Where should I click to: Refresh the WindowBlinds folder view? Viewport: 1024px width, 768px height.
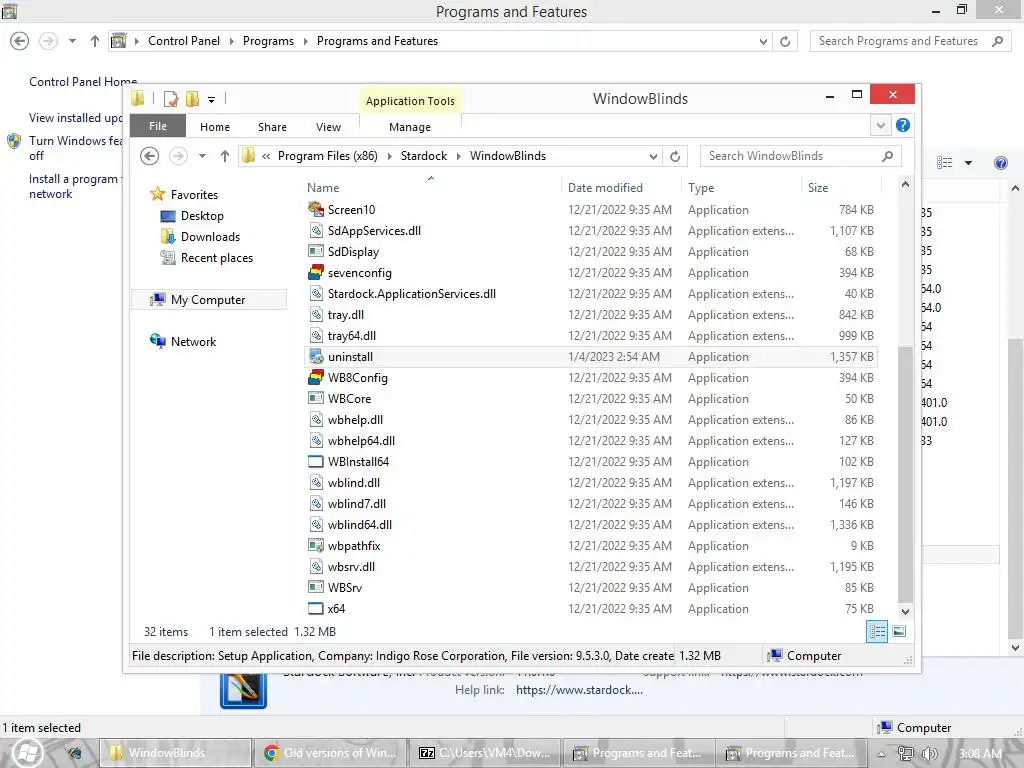coord(675,156)
